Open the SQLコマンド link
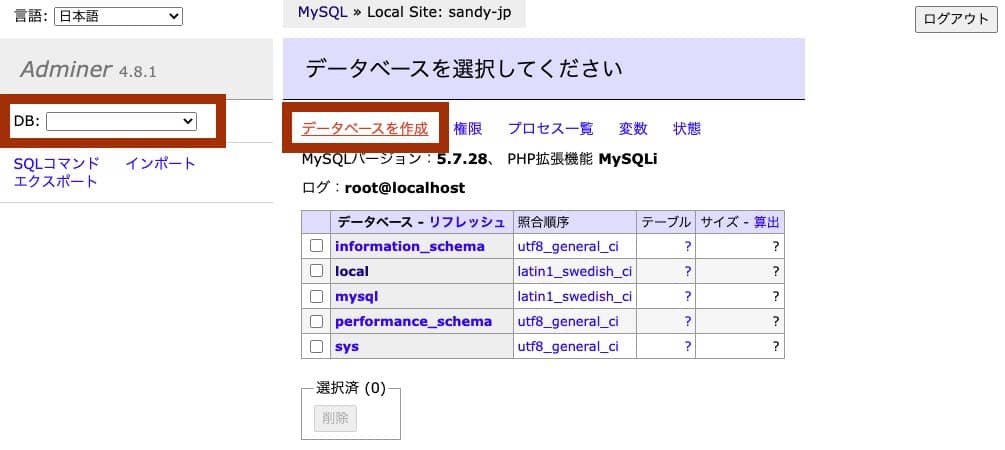 (x=56, y=163)
